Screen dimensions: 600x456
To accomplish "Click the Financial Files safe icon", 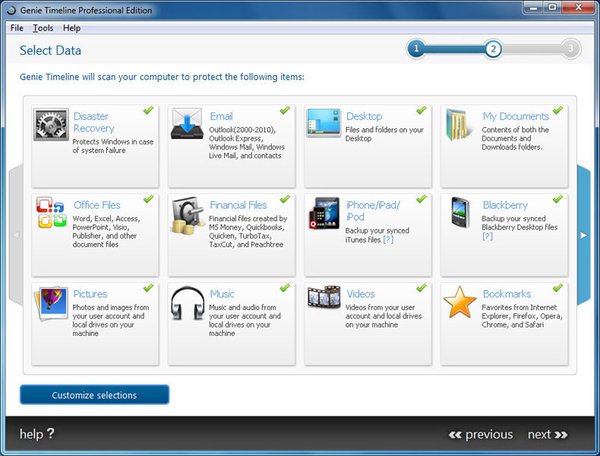I will point(188,215).
